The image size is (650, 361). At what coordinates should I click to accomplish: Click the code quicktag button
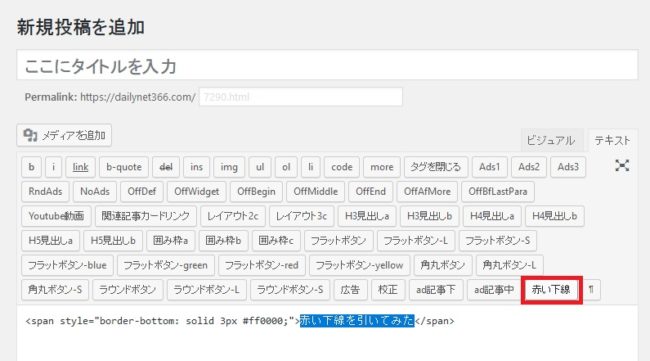(342, 167)
